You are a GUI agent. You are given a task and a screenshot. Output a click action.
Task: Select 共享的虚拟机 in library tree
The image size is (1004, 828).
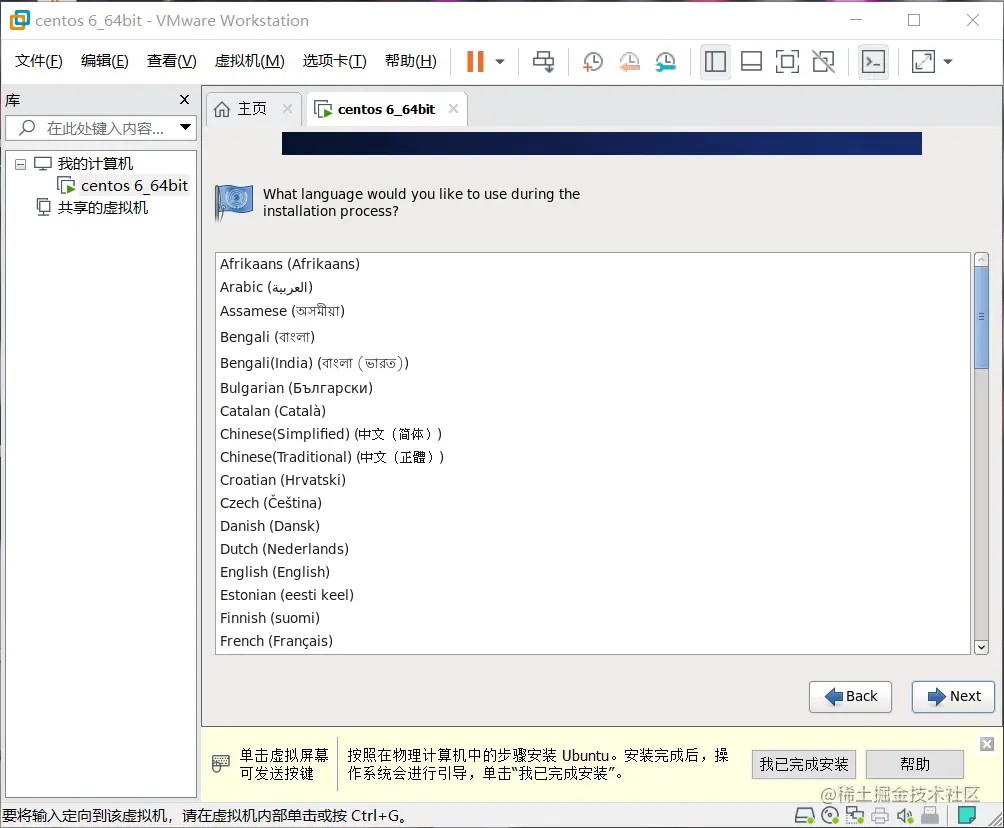tap(102, 207)
